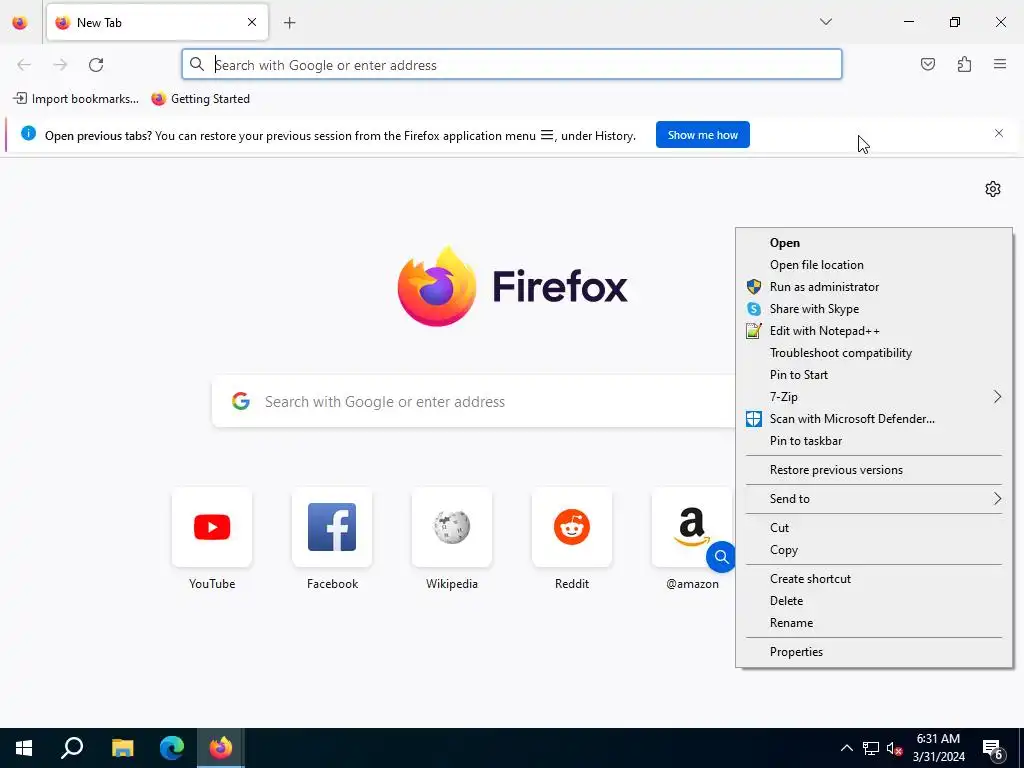Viewport: 1024px width, 768px height.
Task: Open the Save to Pocket icon
Action: tap(927, 64)
